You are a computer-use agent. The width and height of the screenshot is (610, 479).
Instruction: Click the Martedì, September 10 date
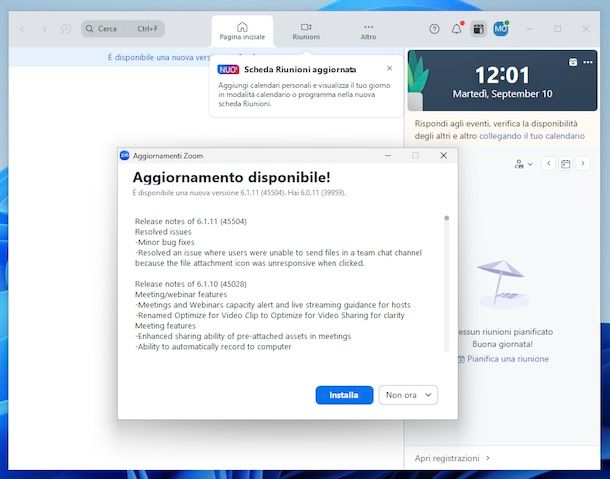(502, 94)
